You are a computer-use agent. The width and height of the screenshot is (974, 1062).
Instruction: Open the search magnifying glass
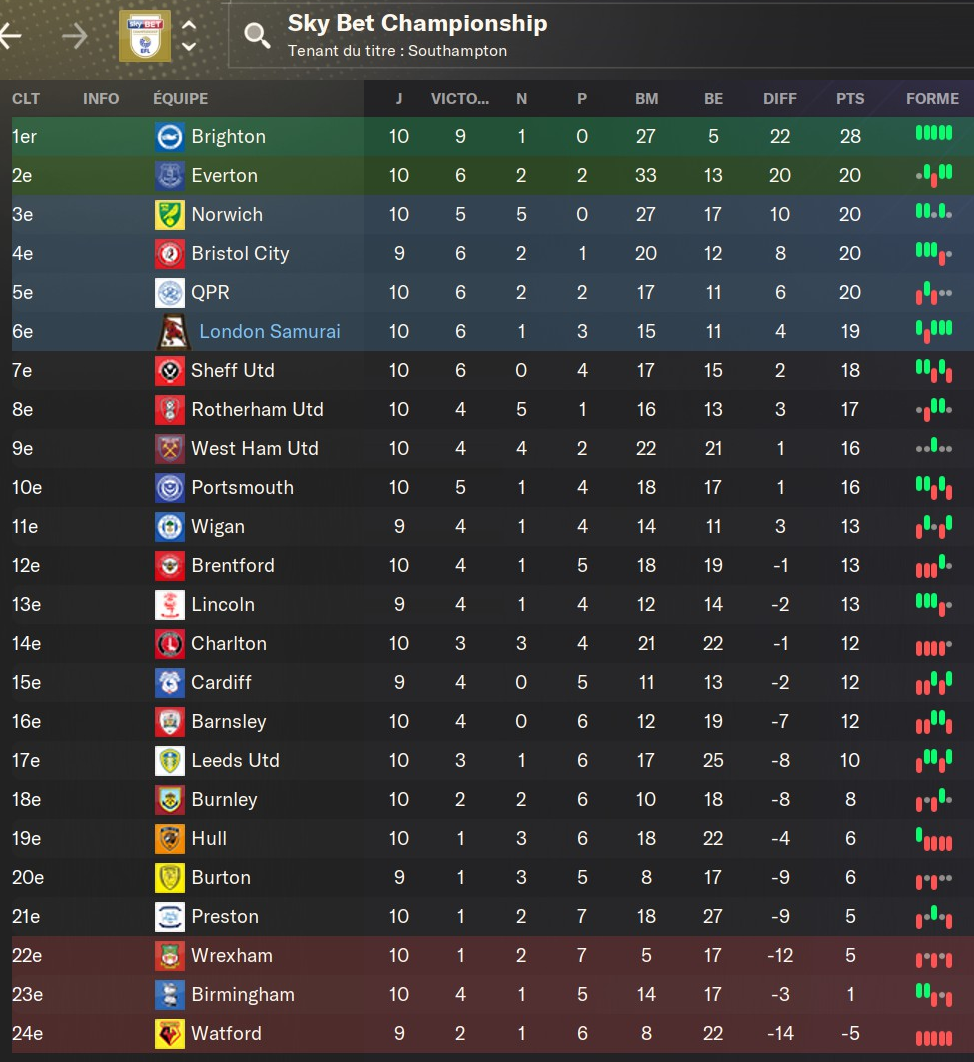[257, 37]
